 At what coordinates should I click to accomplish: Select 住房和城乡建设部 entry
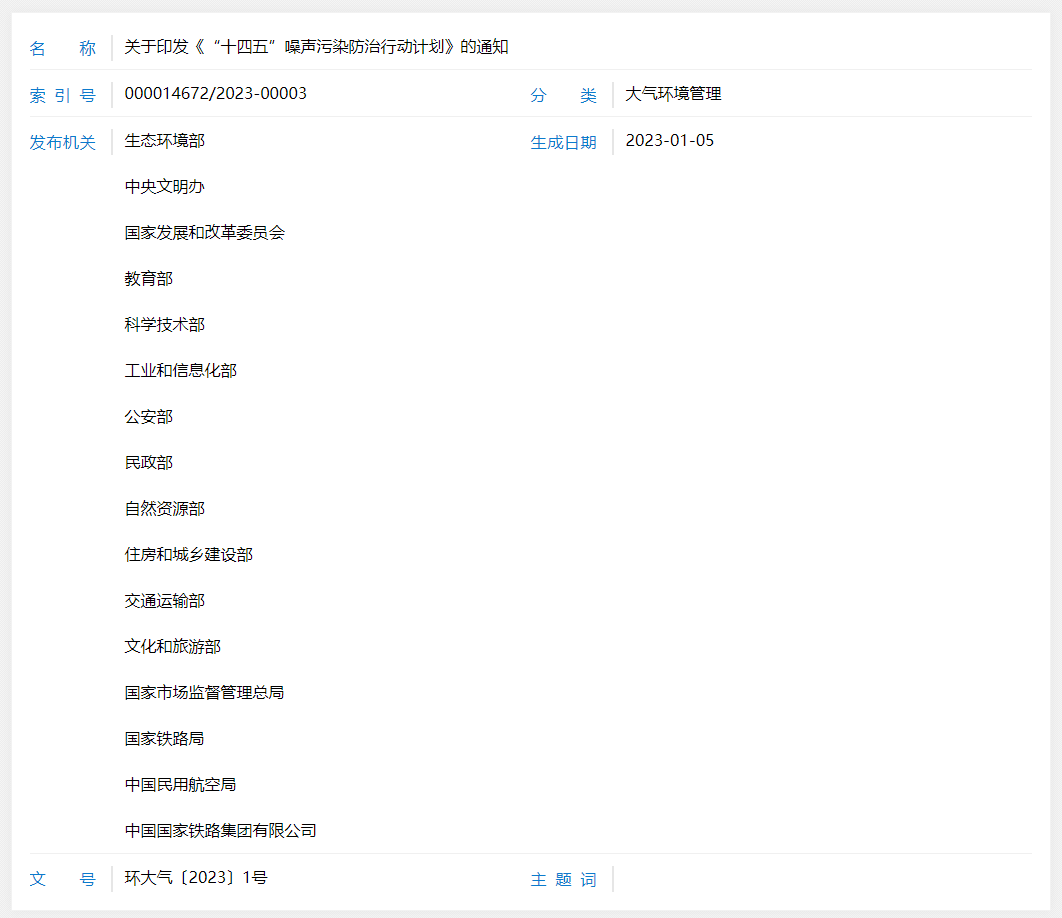tap(187, 554)
